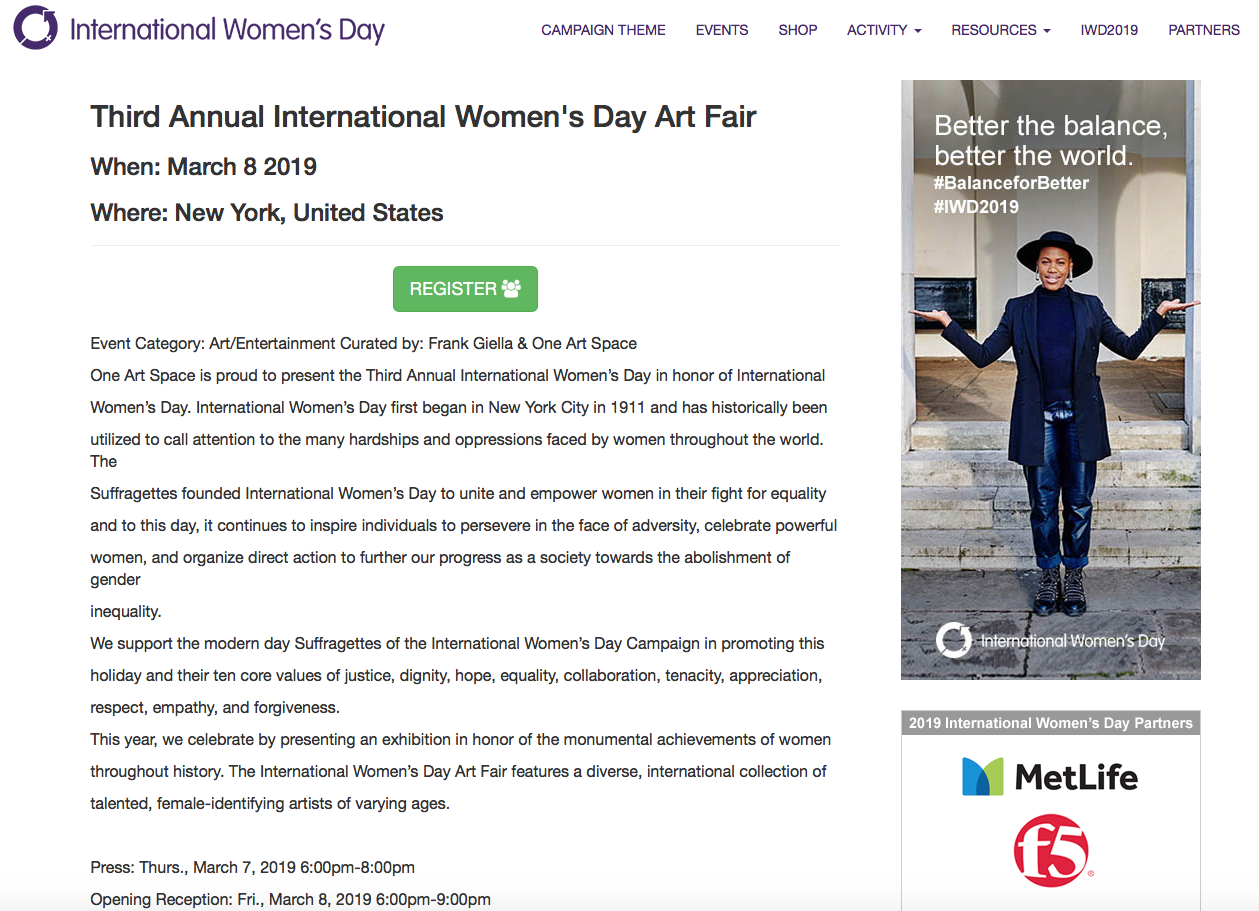Open the Shop menu item
This screenshot has width=1259, height=911.
[x=798, y=30]
